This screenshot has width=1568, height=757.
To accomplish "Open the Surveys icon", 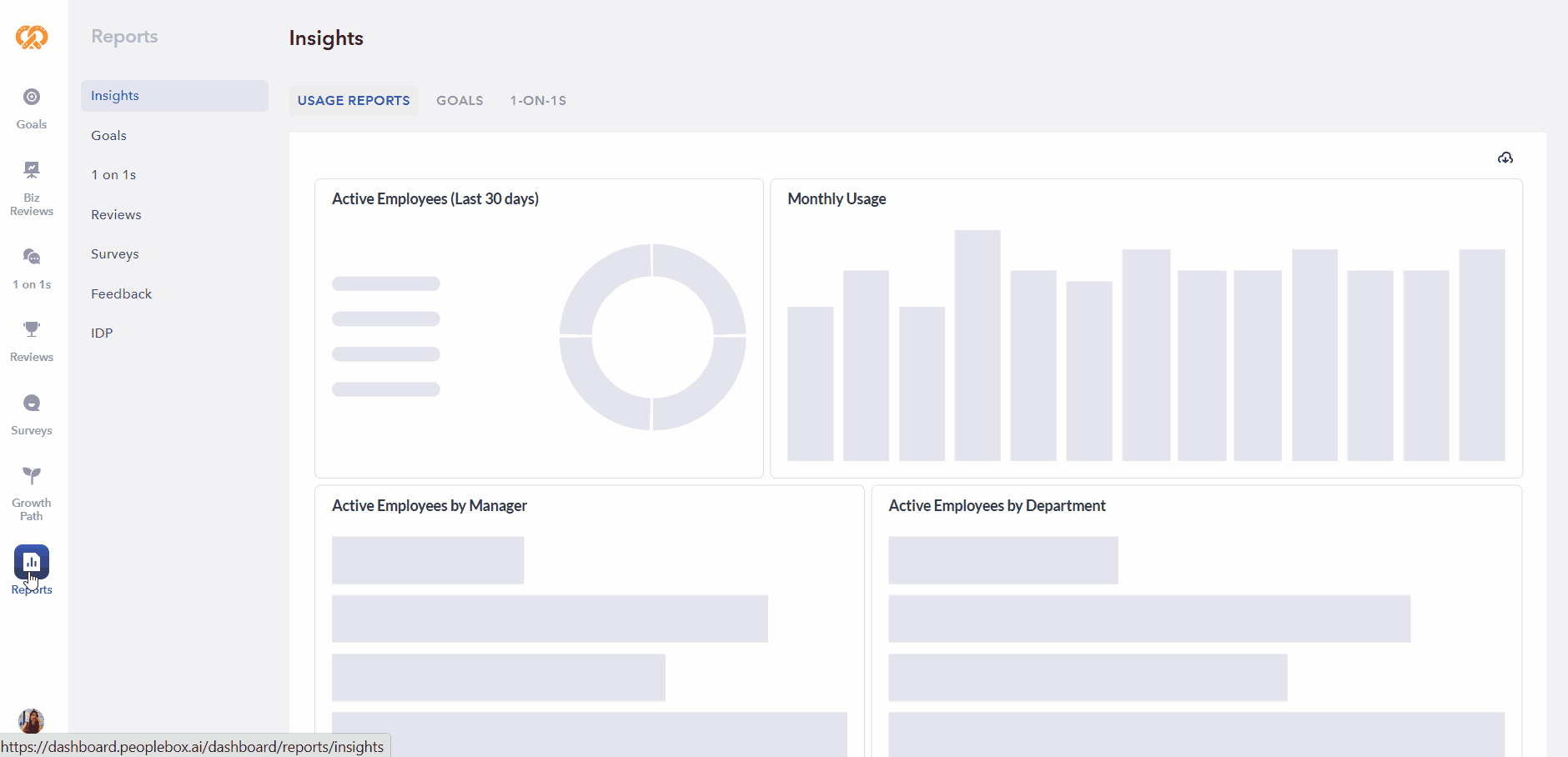I will coord(32,404).
